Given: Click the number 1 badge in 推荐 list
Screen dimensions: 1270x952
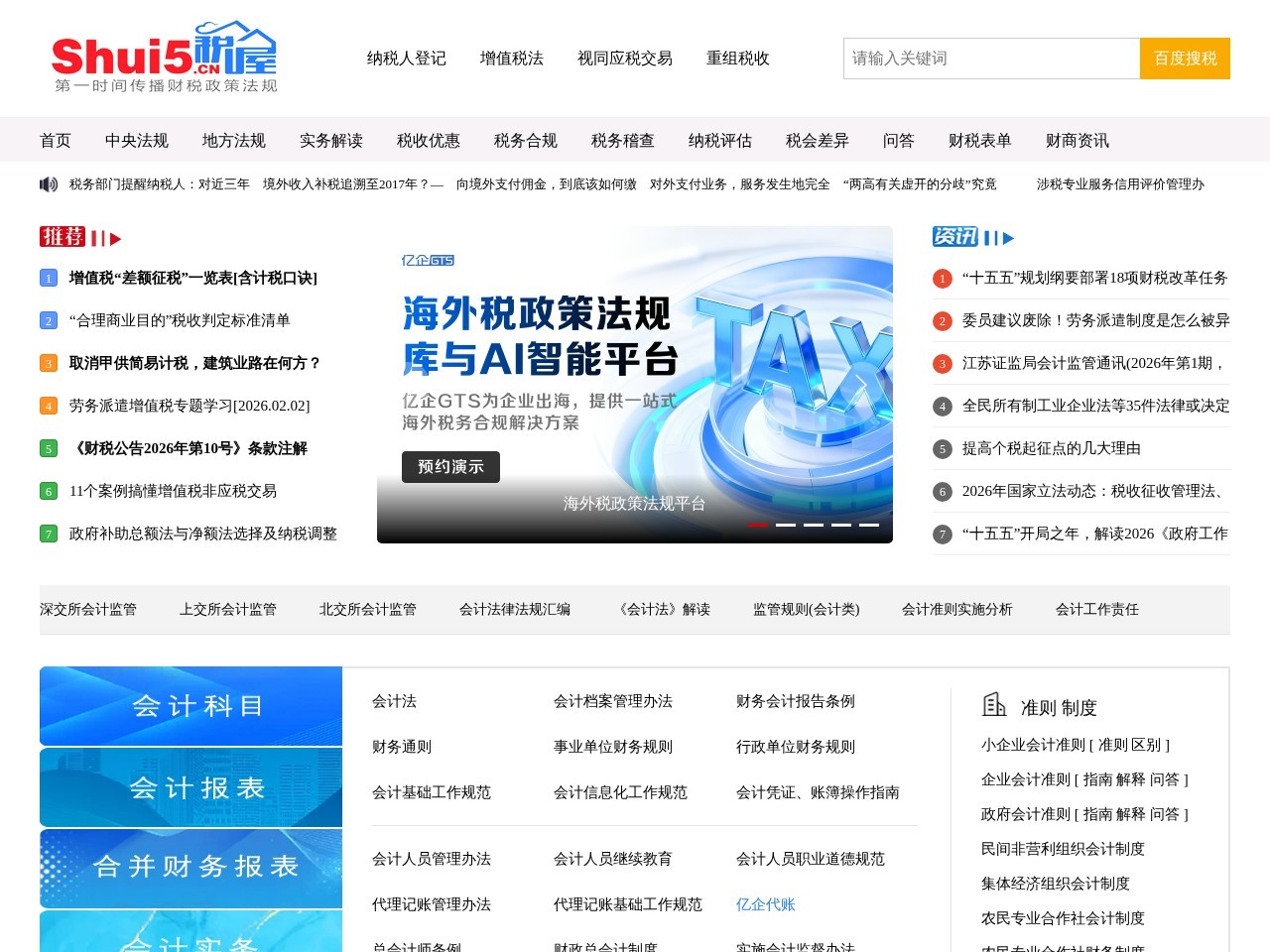Looking at the screenshot, I should point(48,279).
